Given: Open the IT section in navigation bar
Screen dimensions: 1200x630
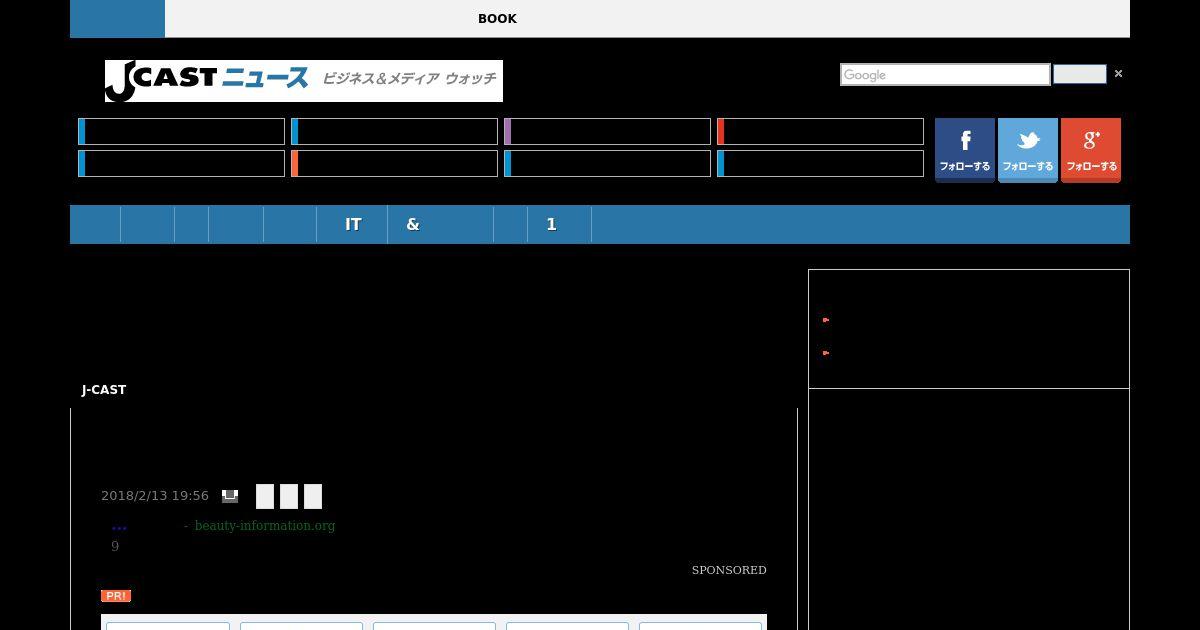Looking at the screenshot, I should 353,225.
